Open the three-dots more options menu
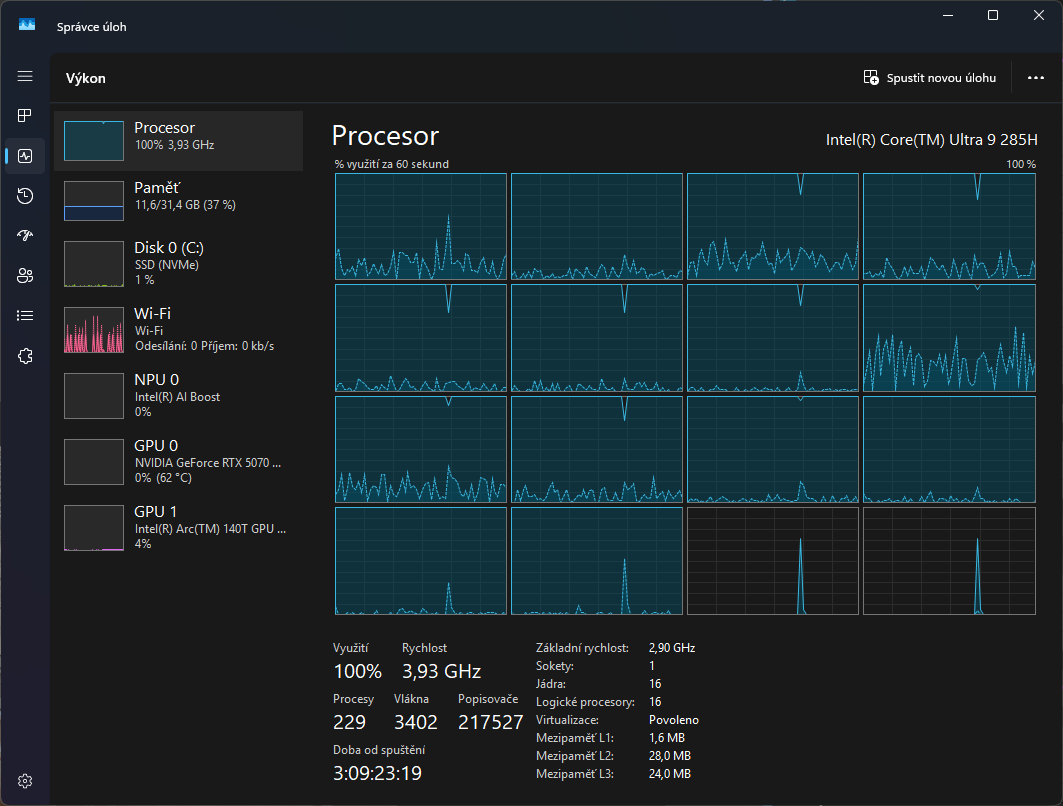The width and height of the screenshot is (1063, 806). pyautogui.click(x=1035, y=78)
